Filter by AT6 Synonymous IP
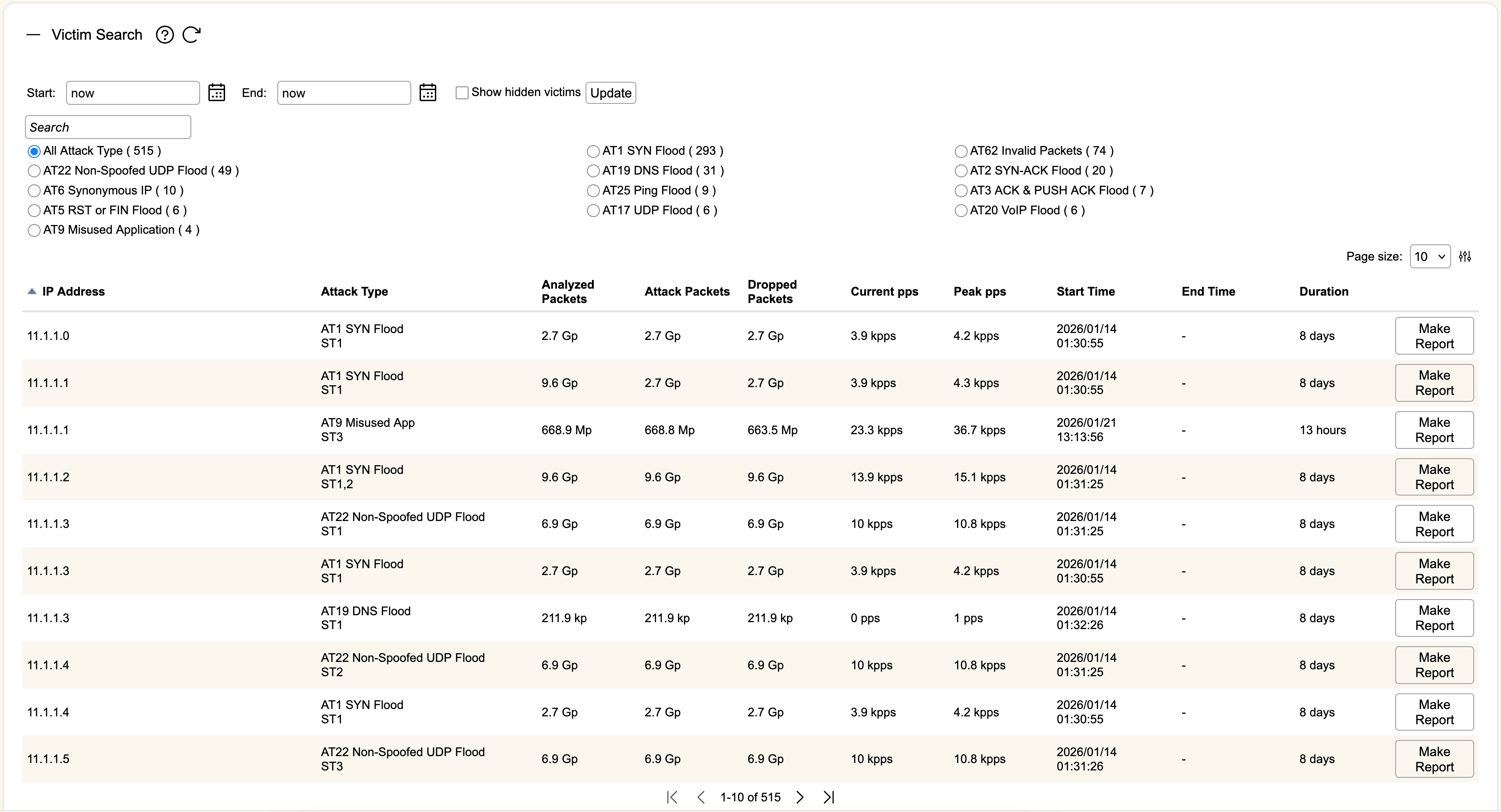Viewport: 1501px width, 812px height. [34, 191]
